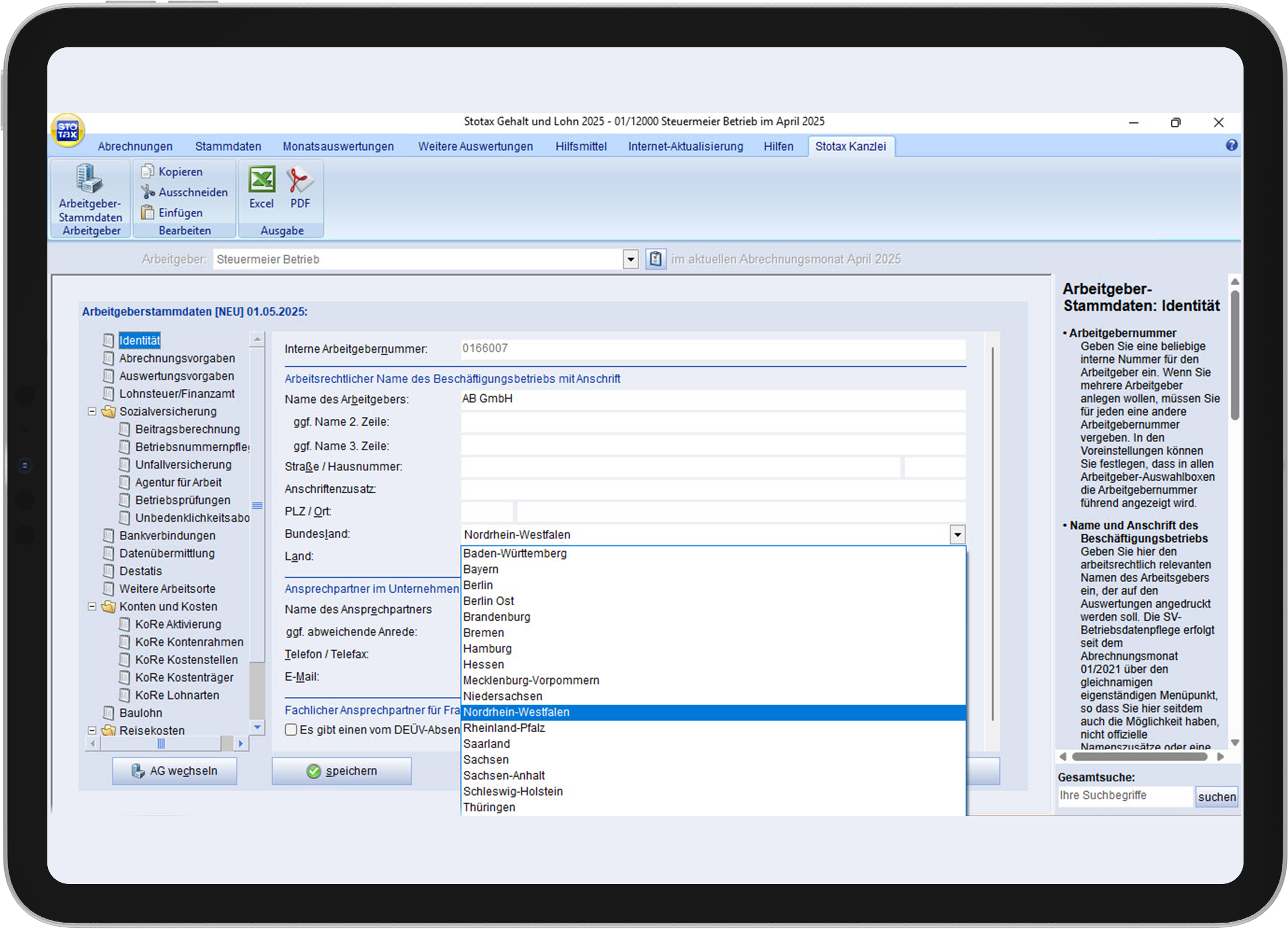
Task: Select Hessen option
Action: click(x=713, y=665)
